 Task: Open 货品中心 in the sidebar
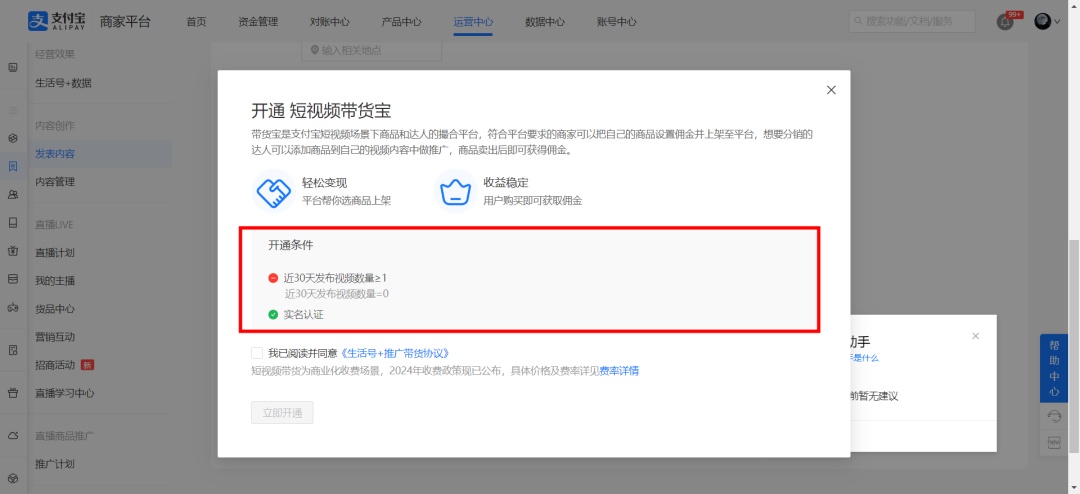pos(55,309)
